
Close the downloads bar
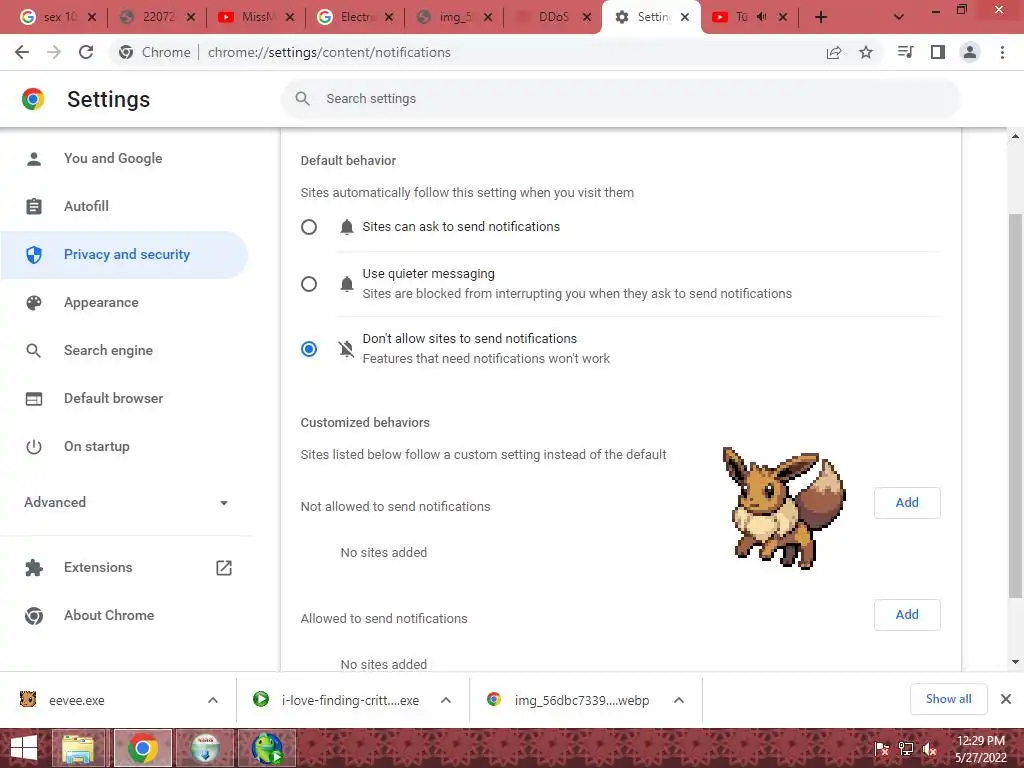1006,699
